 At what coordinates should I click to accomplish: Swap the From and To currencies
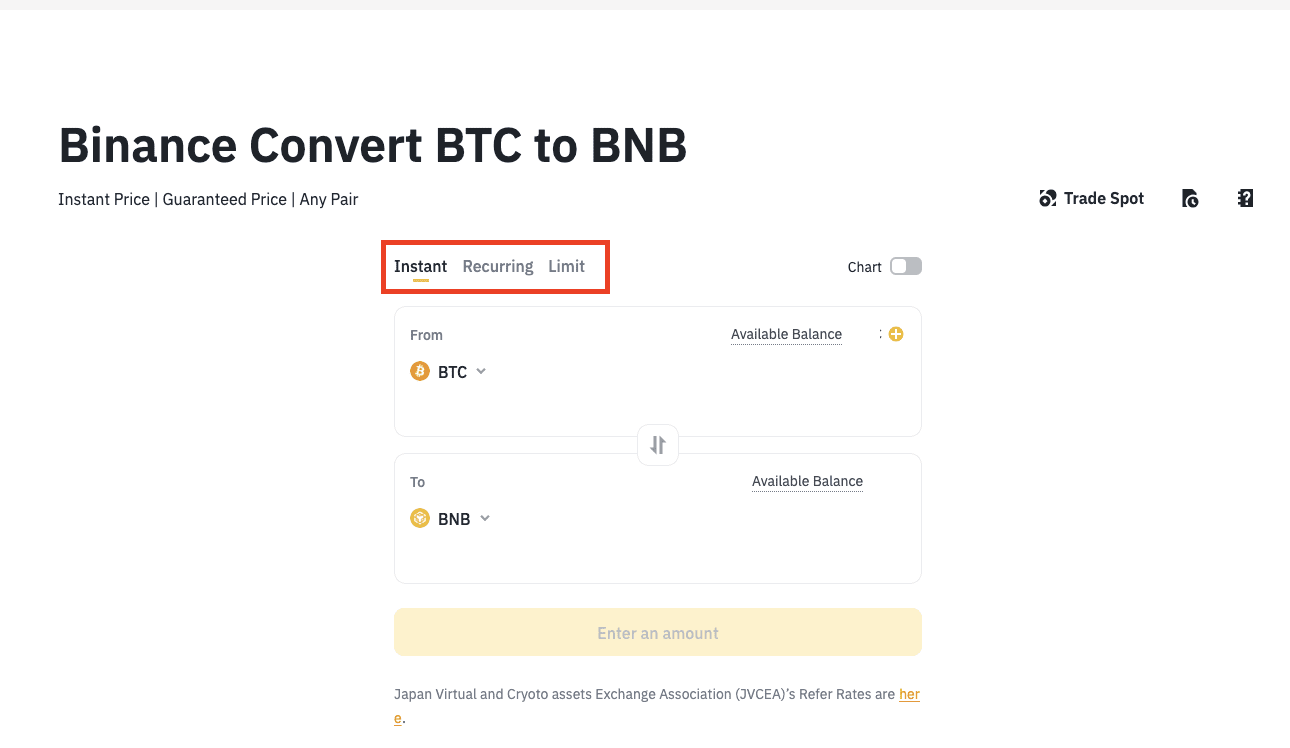coord(658,445)
